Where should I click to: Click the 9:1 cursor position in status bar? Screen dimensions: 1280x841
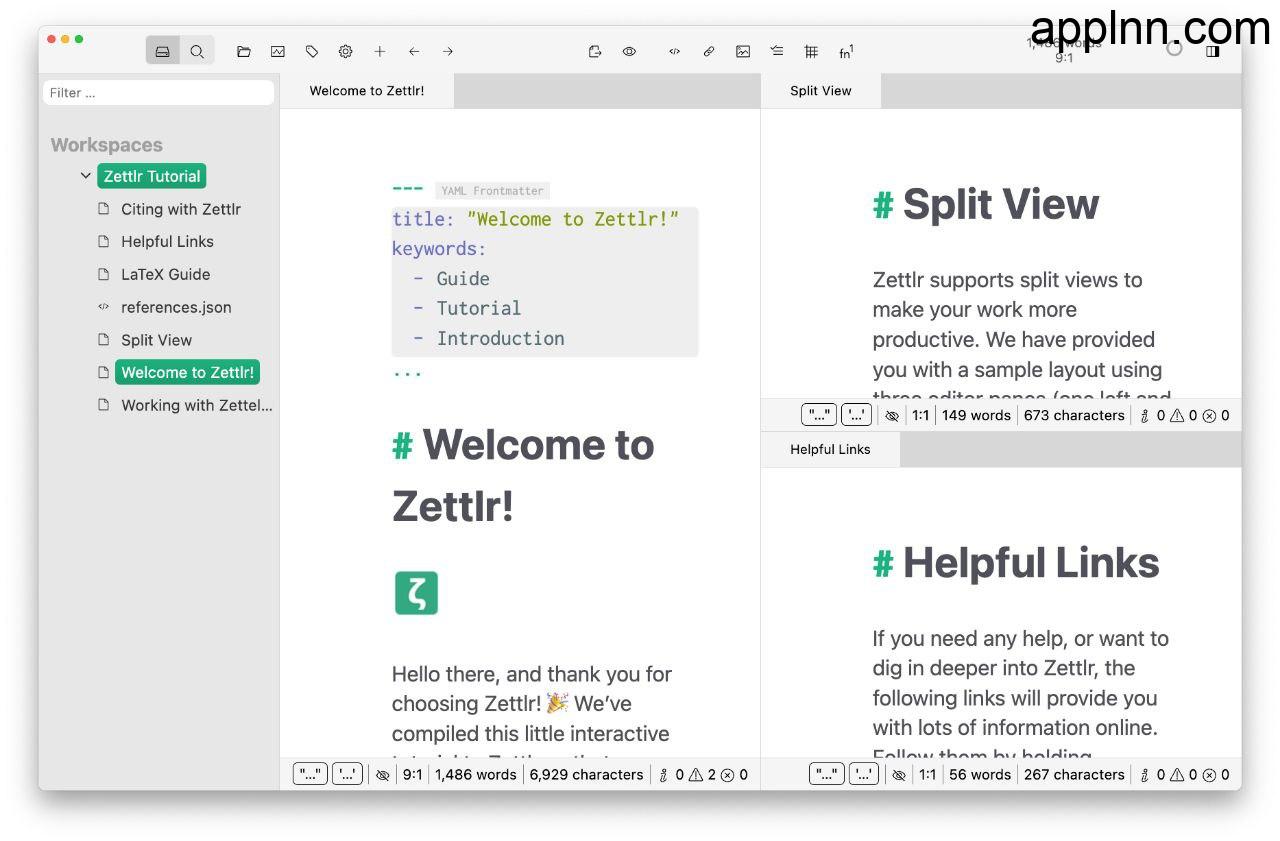click(412, 775)
